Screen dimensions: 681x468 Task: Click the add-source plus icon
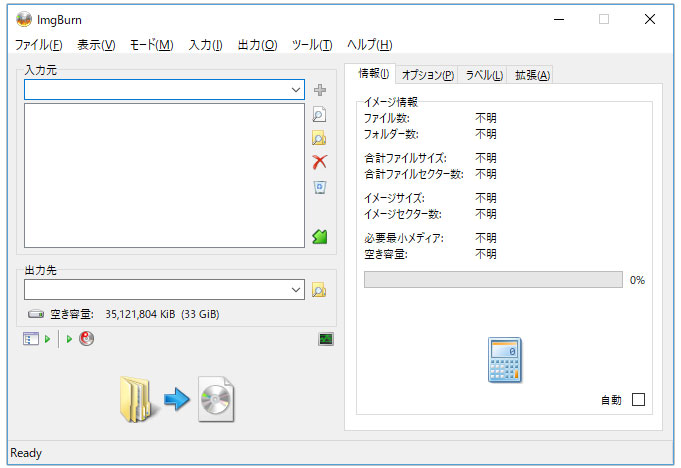[x=320, y=90]
